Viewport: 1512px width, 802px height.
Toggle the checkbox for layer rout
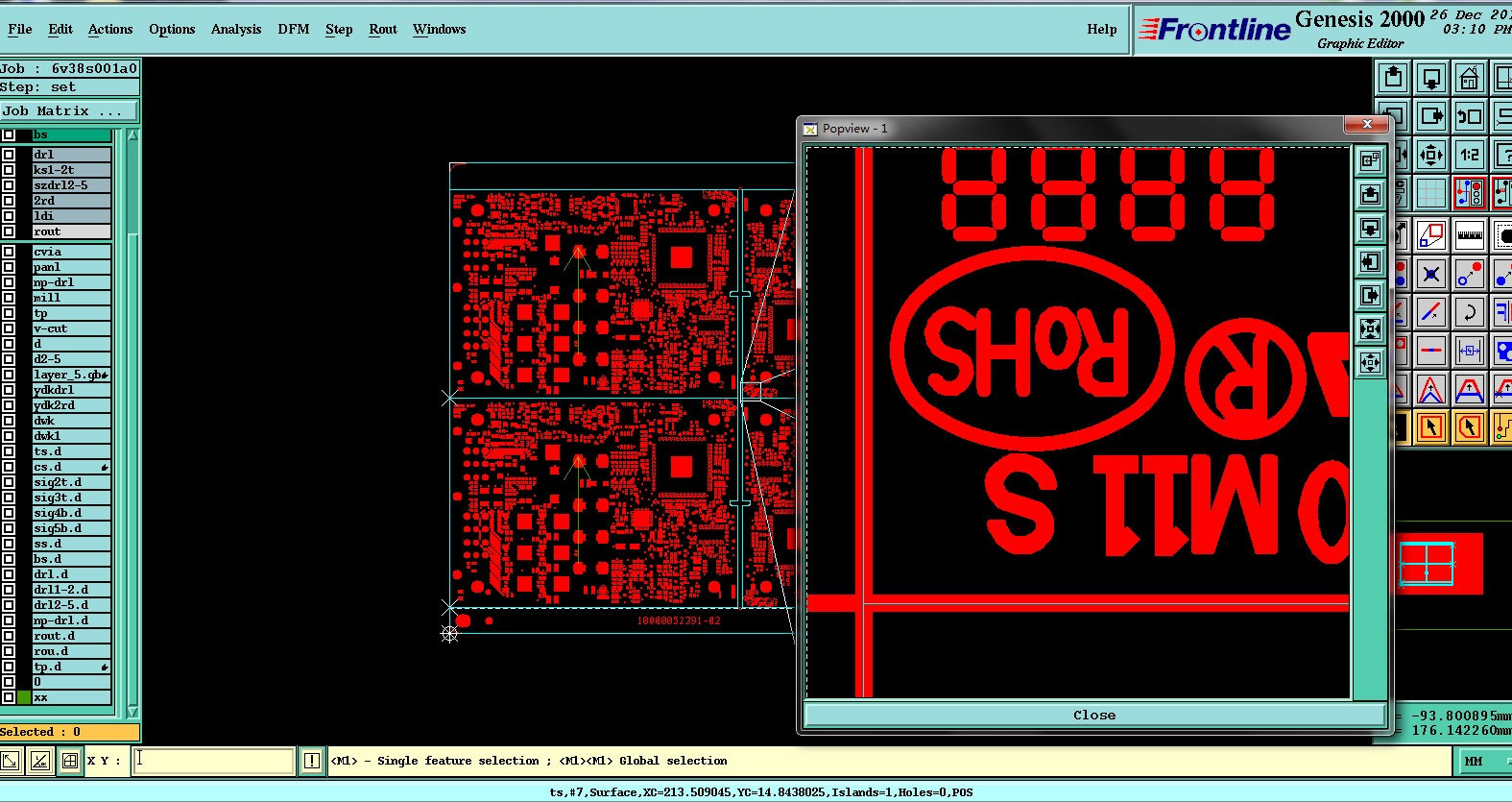[x=9, y=231]
